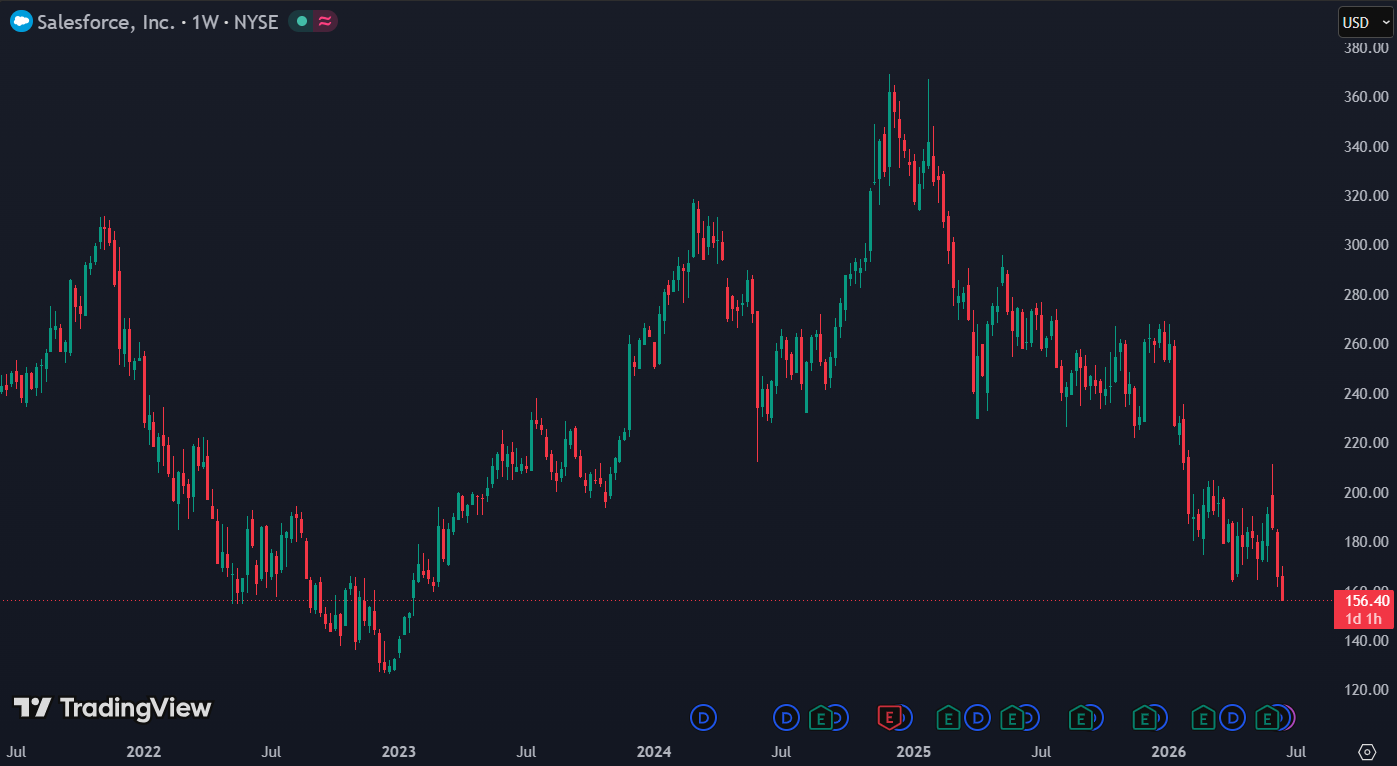Click the 260.00 price axis label
Image resolution: width=1397 pixels, height=766 pixels.
click(x=1367, y=344)
